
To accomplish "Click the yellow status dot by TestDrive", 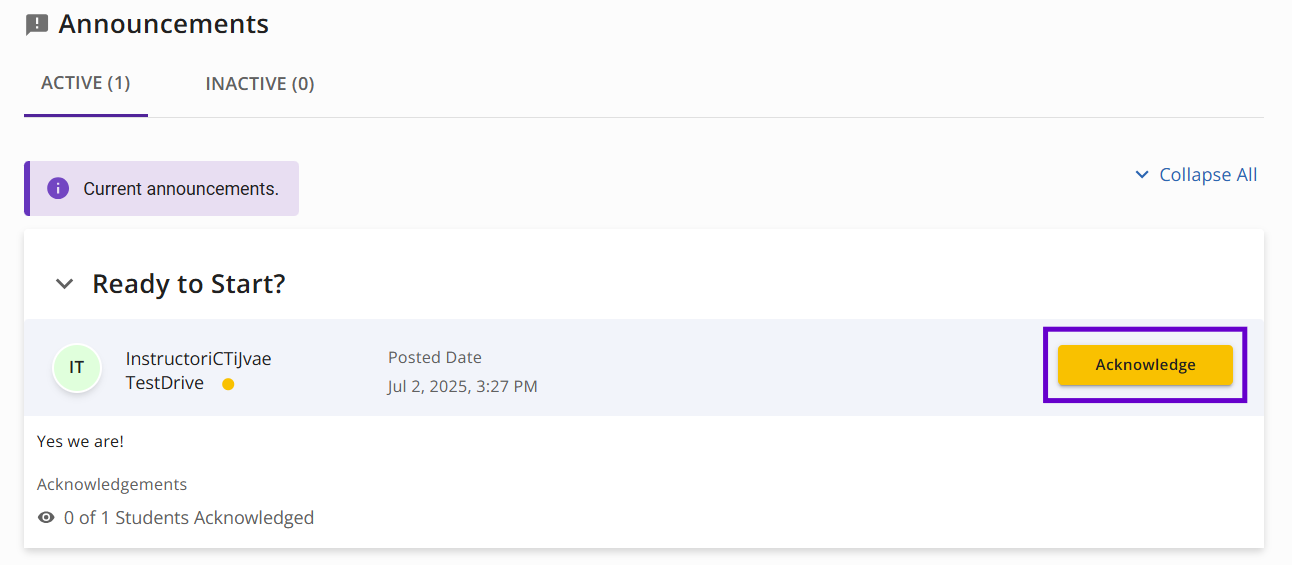I will tap(228, 384).
